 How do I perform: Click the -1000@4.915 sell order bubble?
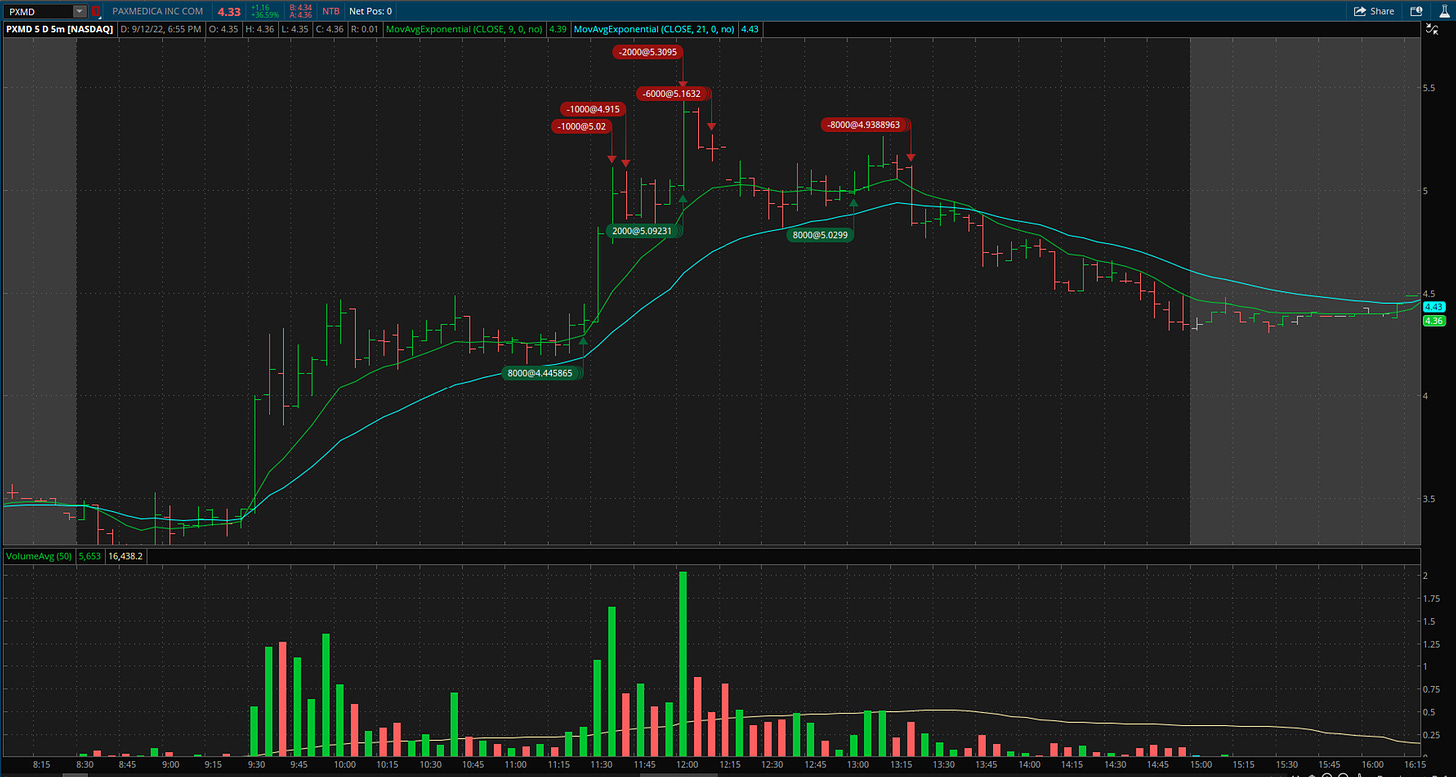pyautogui.click(x=591, y=109)
